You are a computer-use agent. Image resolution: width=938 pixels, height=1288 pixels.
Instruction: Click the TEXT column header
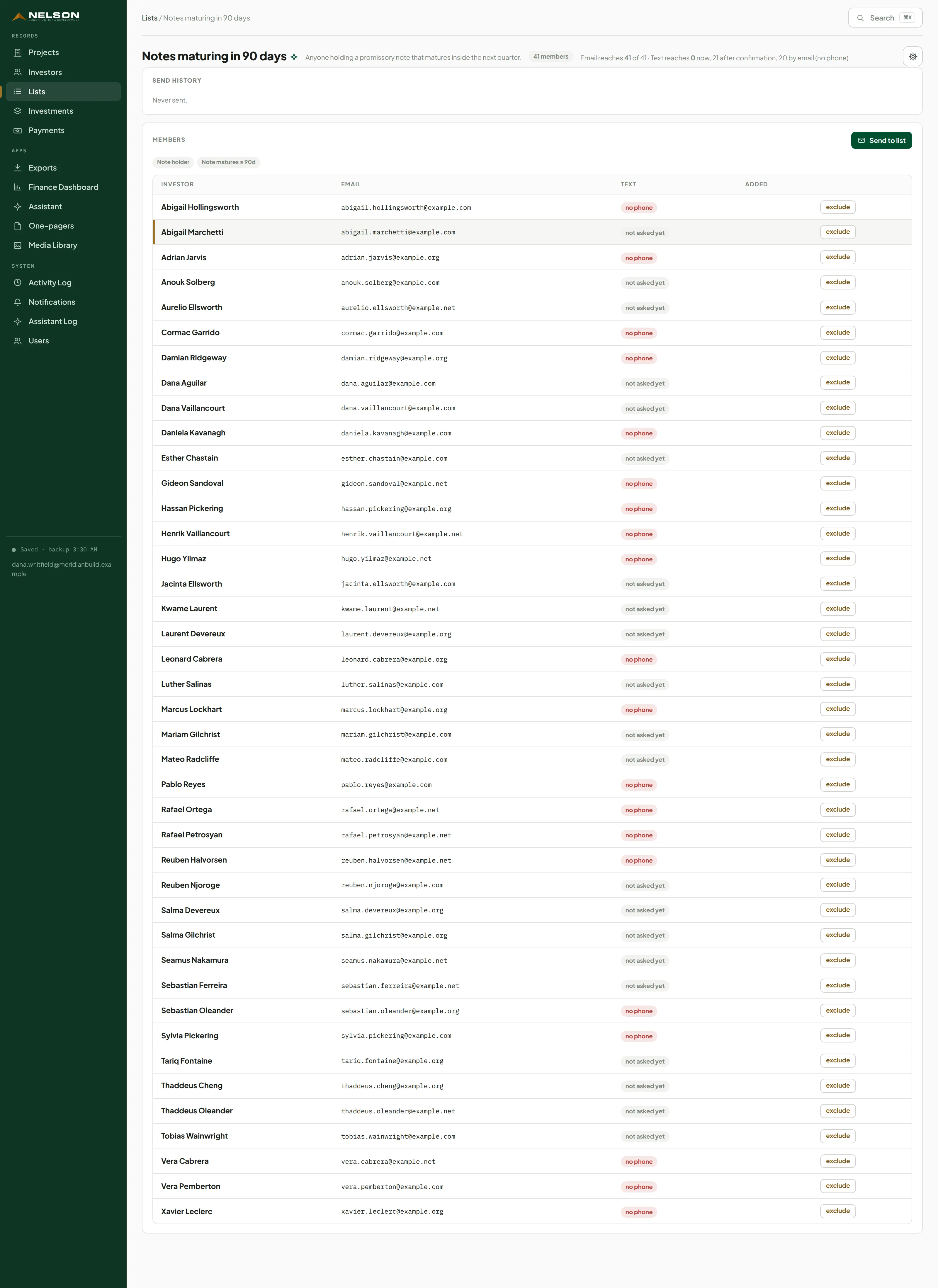(628, 184)
